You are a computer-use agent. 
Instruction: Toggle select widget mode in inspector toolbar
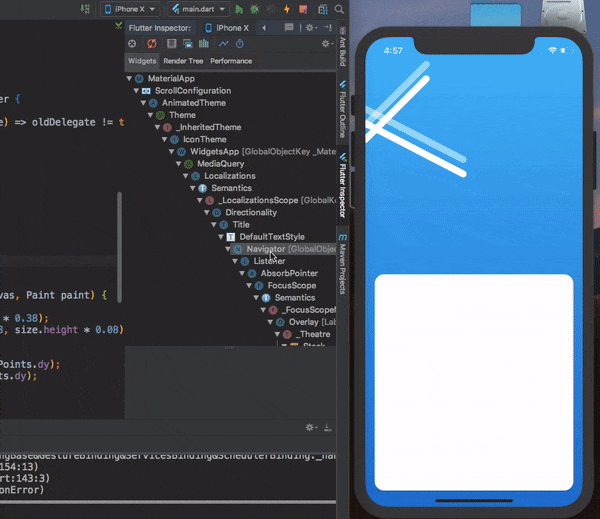click(x=131, y=43)
